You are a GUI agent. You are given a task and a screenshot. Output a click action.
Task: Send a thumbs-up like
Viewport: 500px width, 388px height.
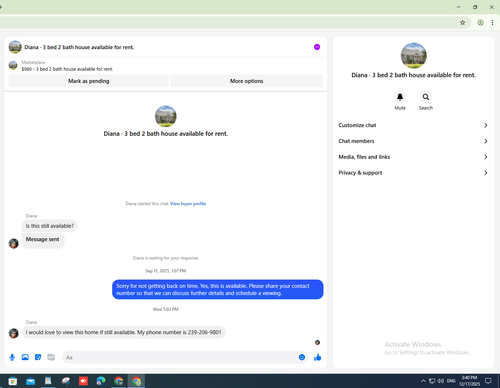tap(317, 357)
